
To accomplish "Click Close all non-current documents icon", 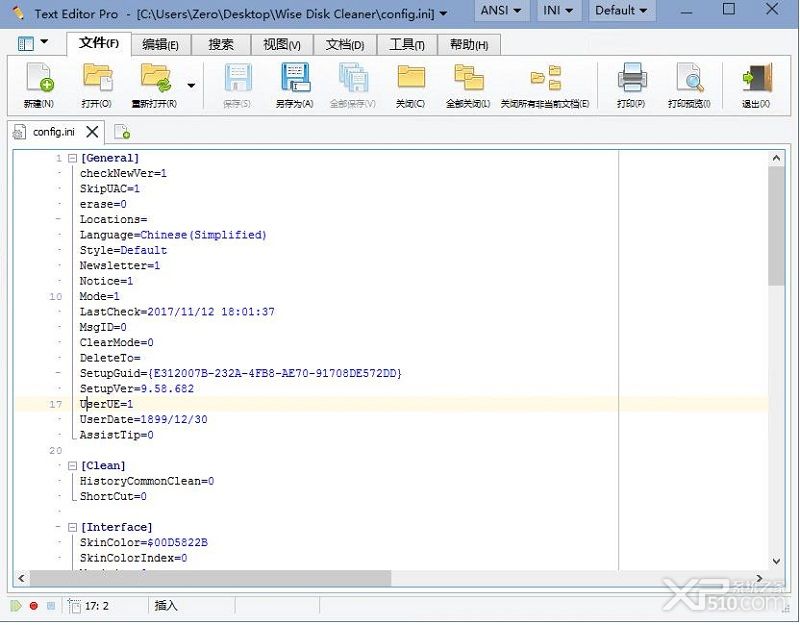I will (x=545, y=79).
